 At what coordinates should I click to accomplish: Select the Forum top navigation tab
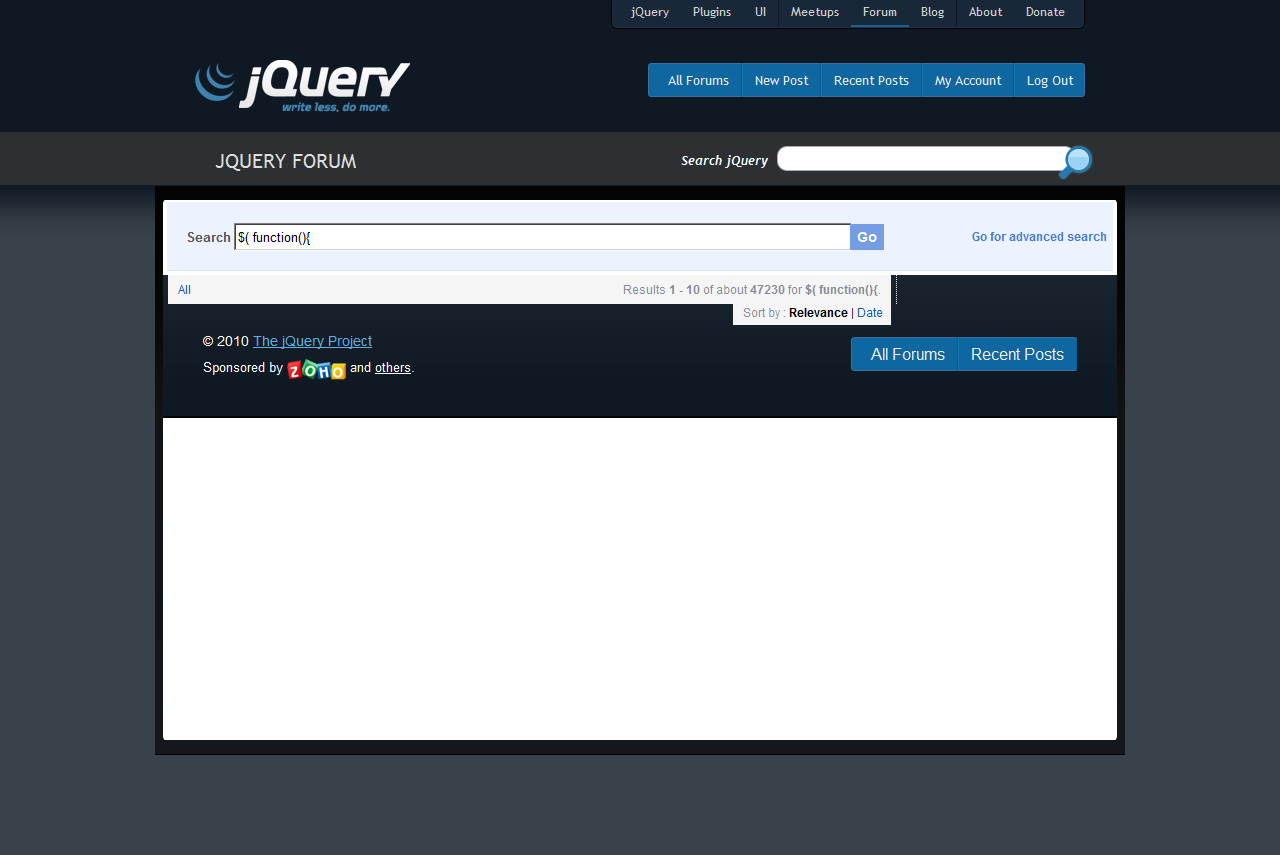pyautogui.click(x=880, y=12)
